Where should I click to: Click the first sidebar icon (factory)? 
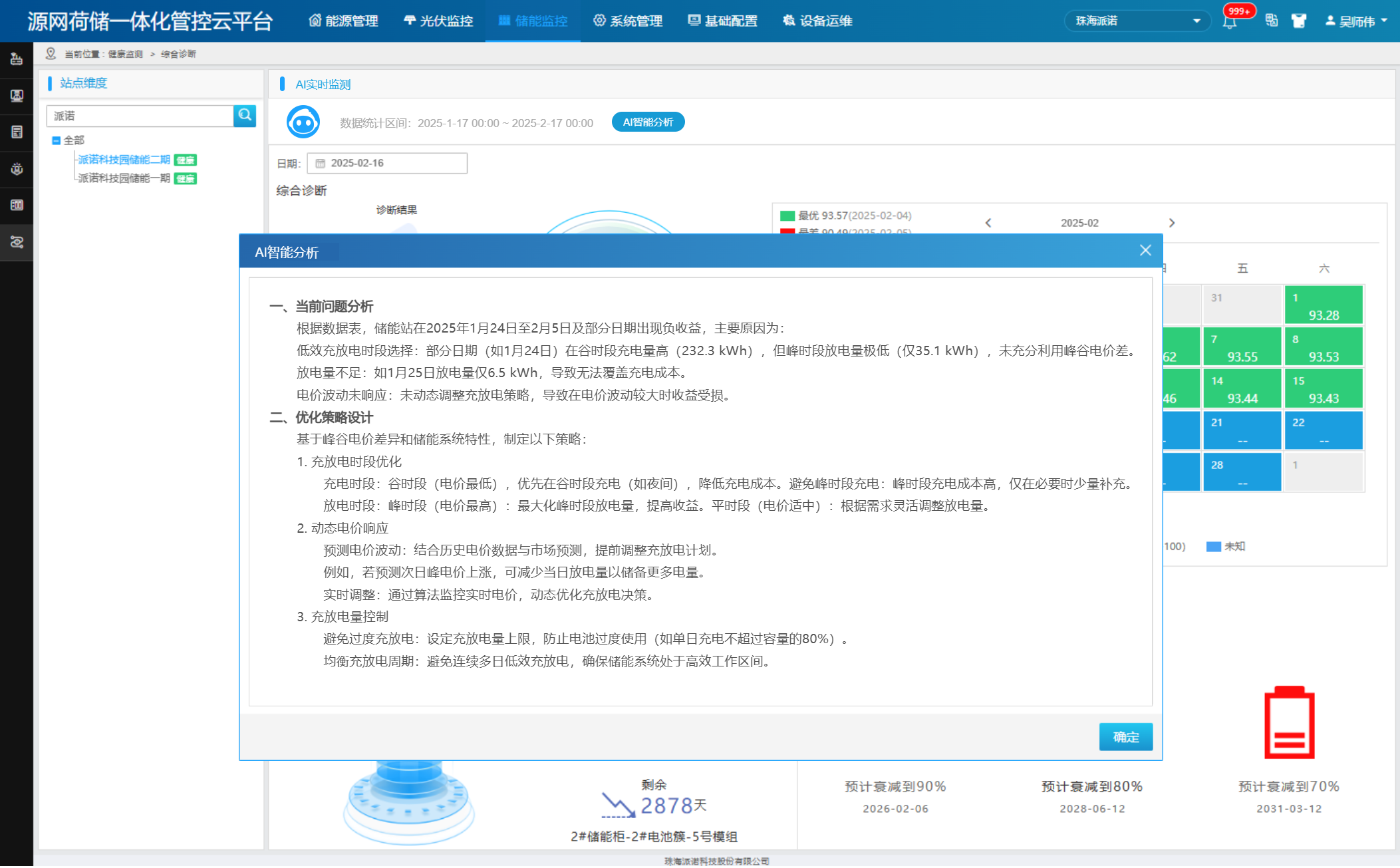click(17, 59)
